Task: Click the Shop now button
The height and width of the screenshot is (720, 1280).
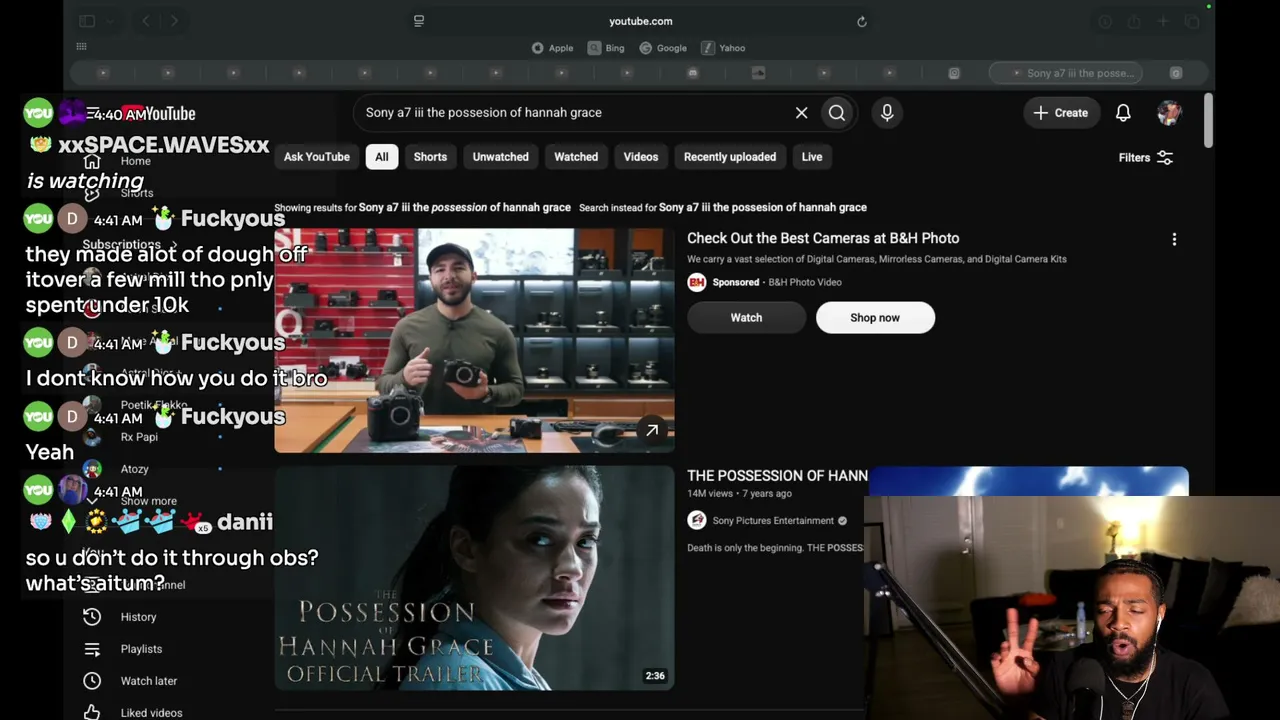Action: (875, 318)
